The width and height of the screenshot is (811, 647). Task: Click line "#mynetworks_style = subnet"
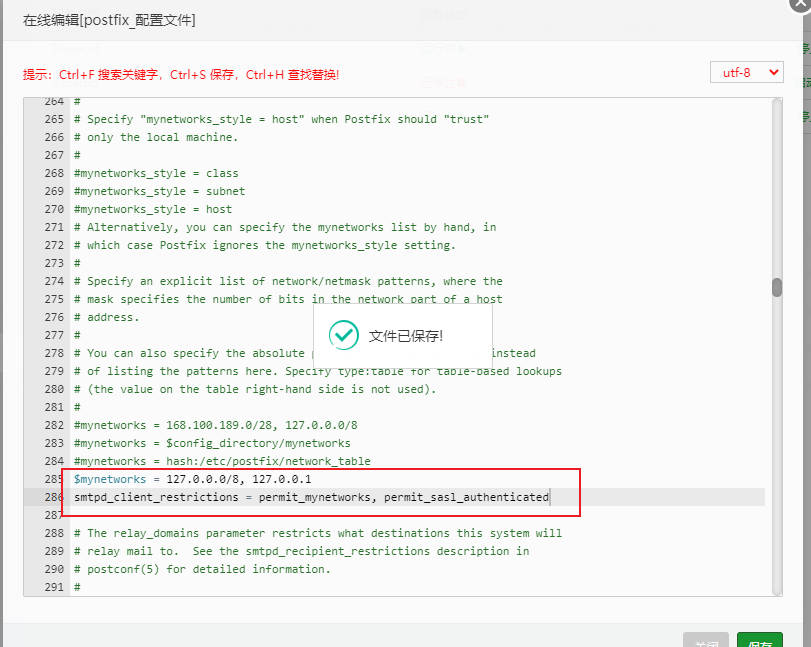(159, 191)
